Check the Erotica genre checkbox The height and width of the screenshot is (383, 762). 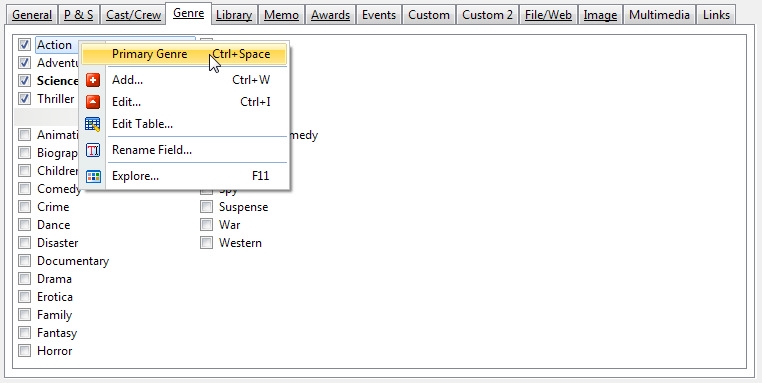coord(24,296)
